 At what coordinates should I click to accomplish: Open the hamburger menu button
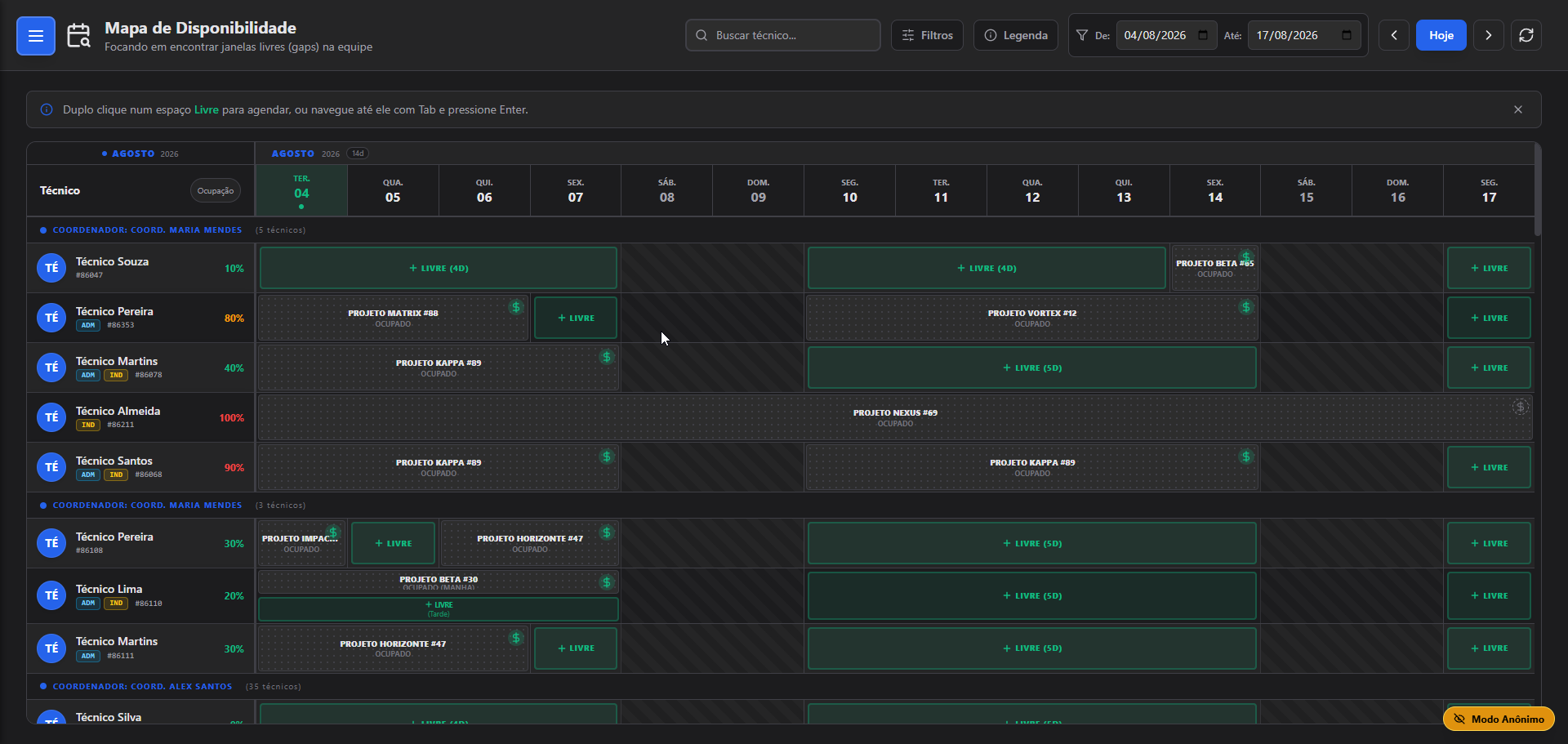36,36
